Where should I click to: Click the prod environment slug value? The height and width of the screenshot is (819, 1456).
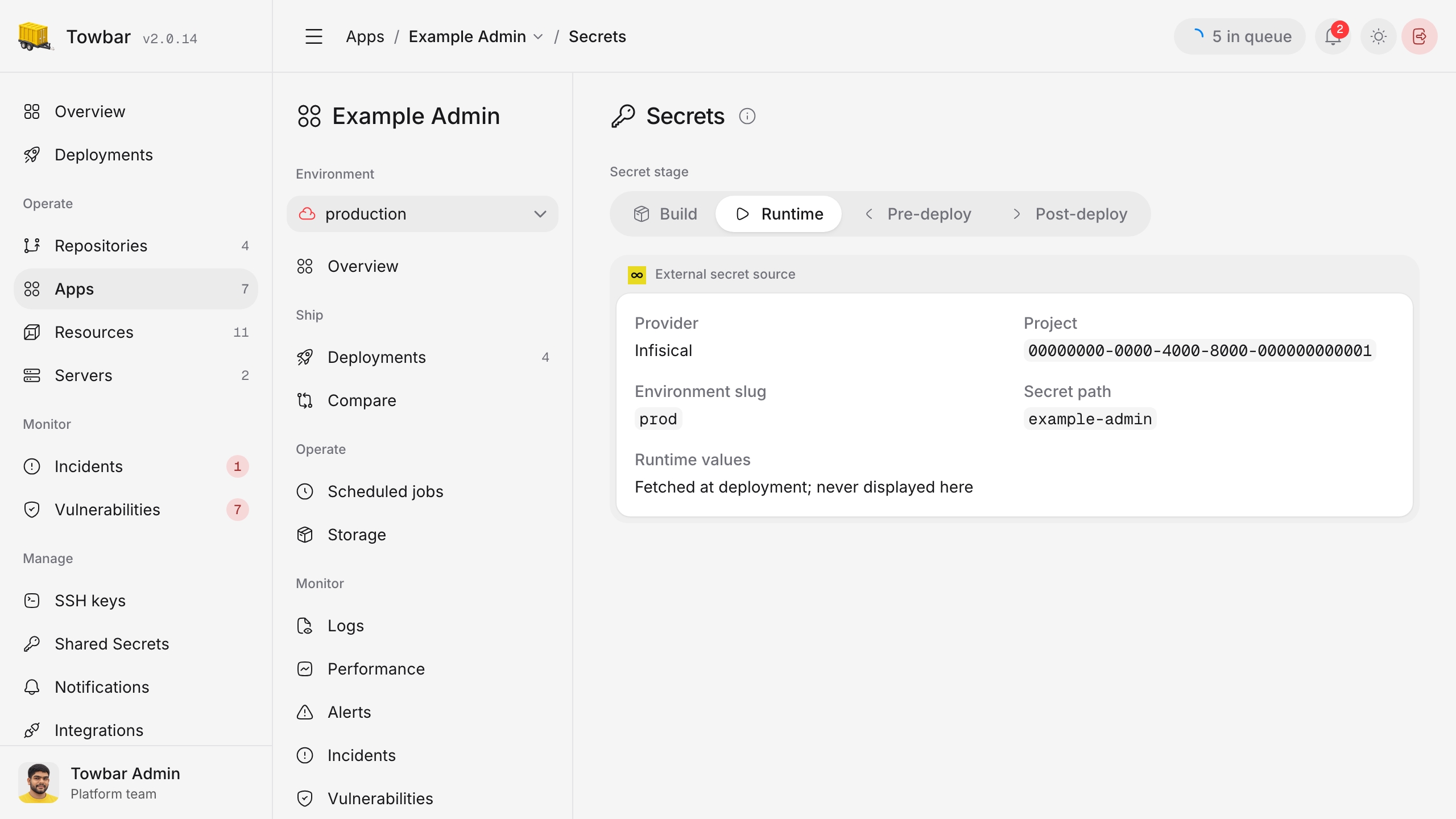(x=658, y=419)
